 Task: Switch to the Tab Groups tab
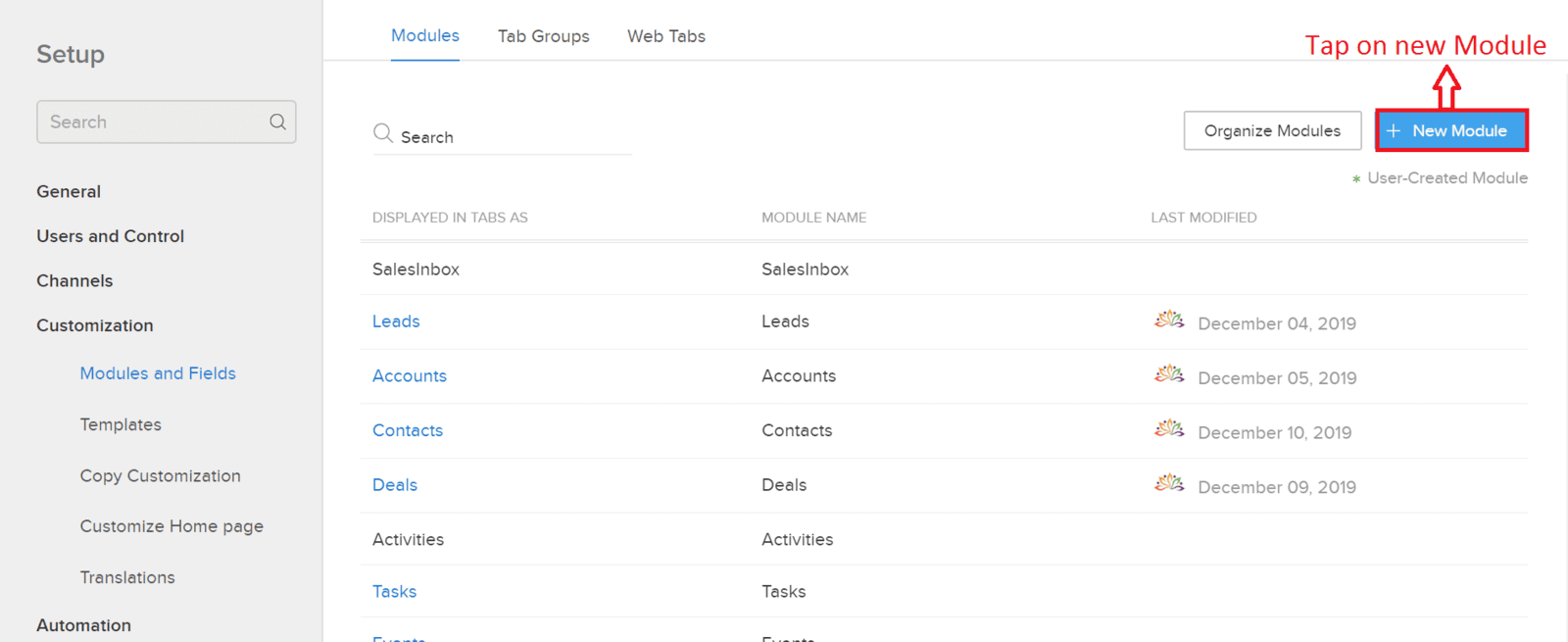pyautogui.click(x=544, y=36)
